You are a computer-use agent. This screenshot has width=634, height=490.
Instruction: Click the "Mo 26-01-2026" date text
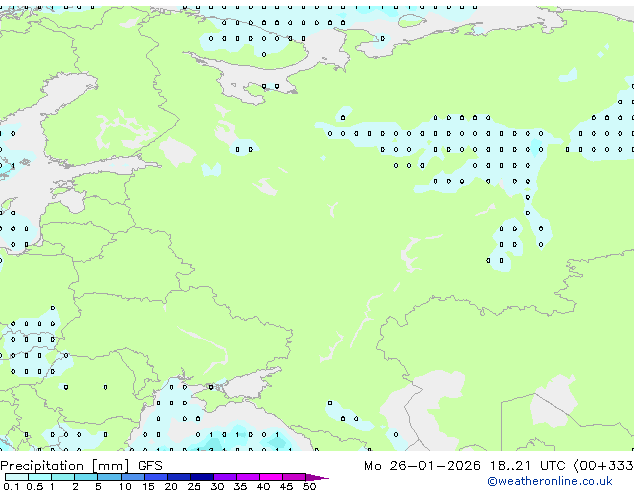tap(422, 466)
